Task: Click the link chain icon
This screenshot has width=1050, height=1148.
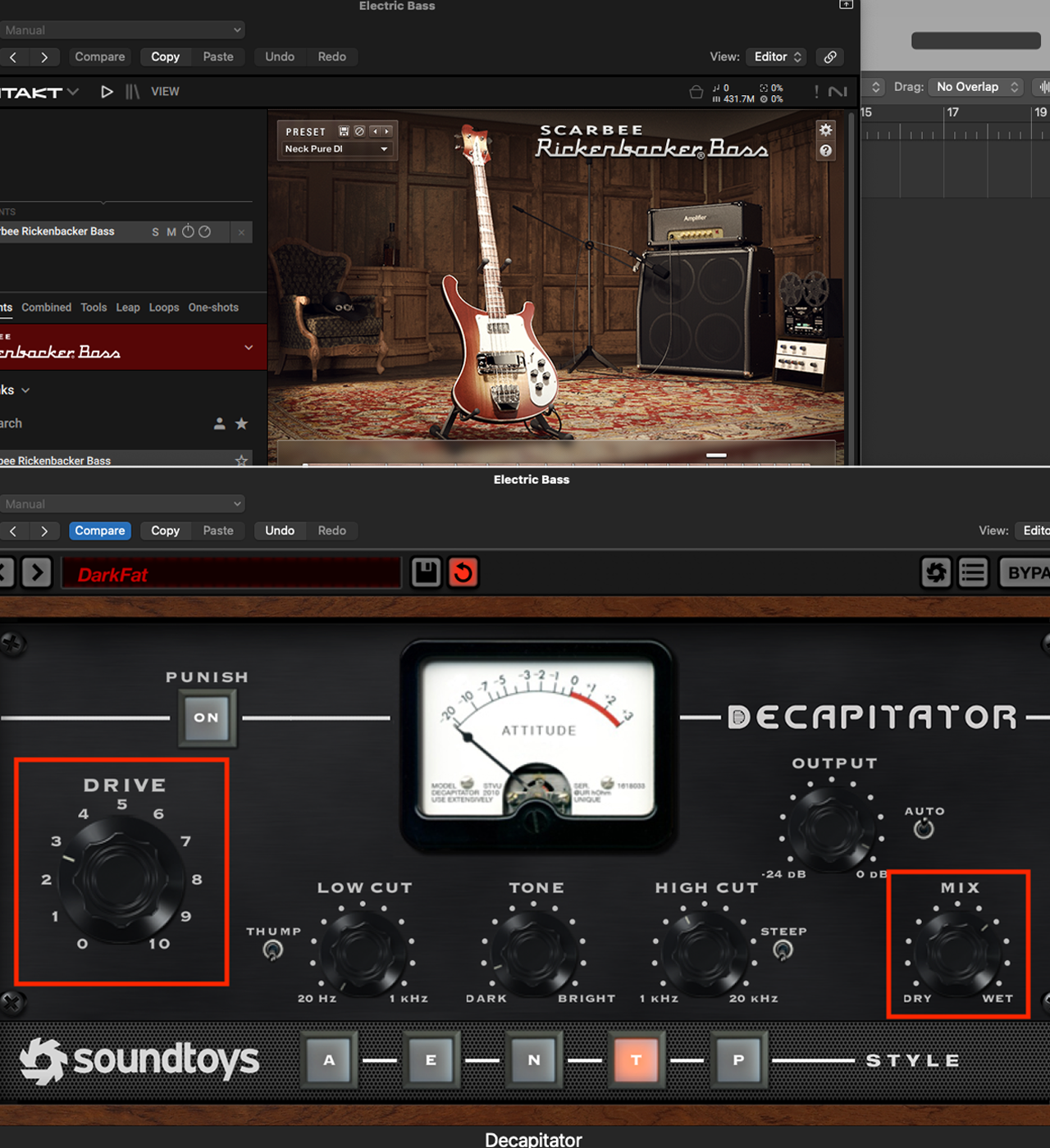Action: (x=830, y=57)
